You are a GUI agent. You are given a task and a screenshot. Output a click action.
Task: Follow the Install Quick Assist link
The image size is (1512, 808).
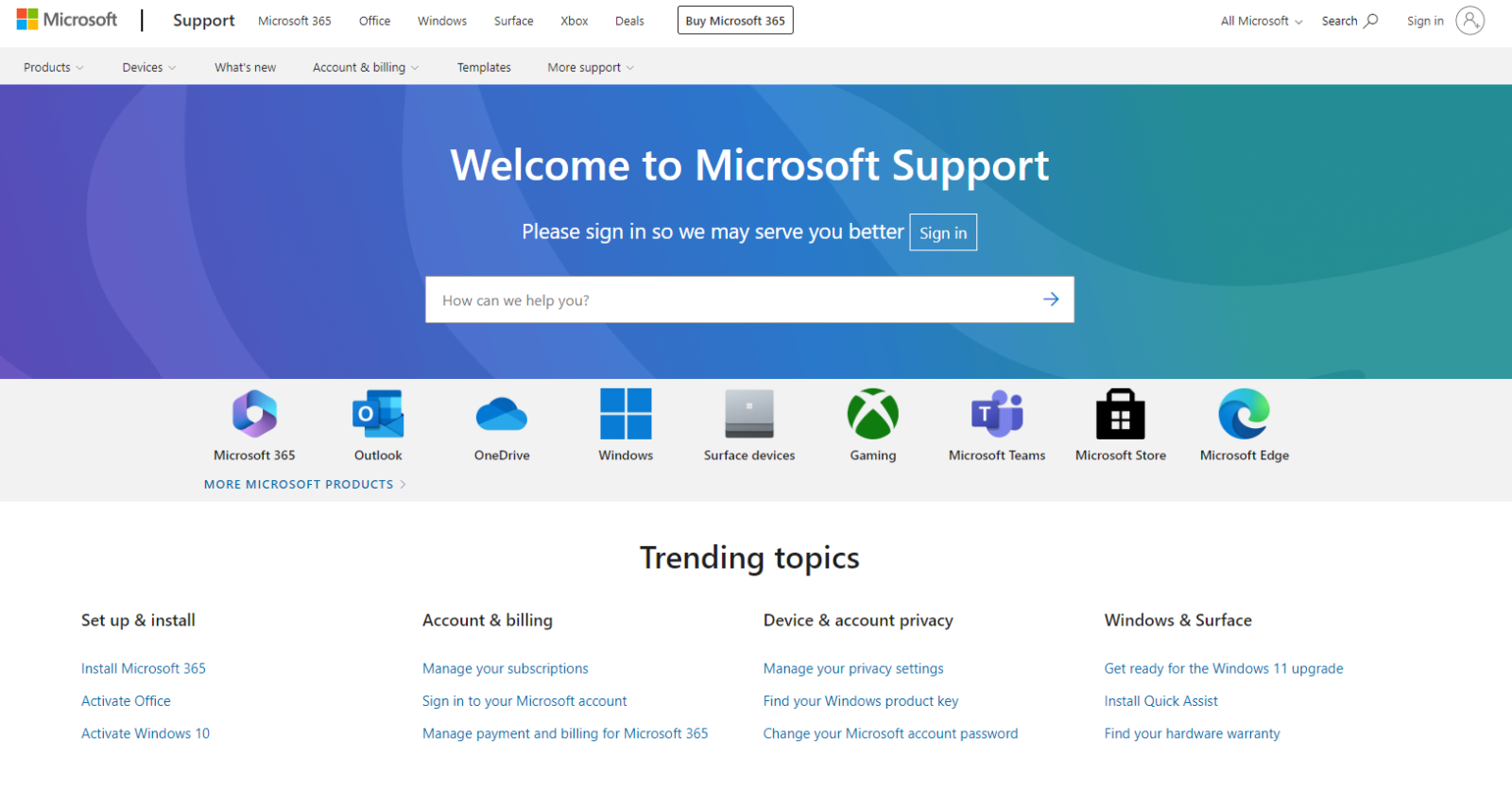tap(1160, 701)
